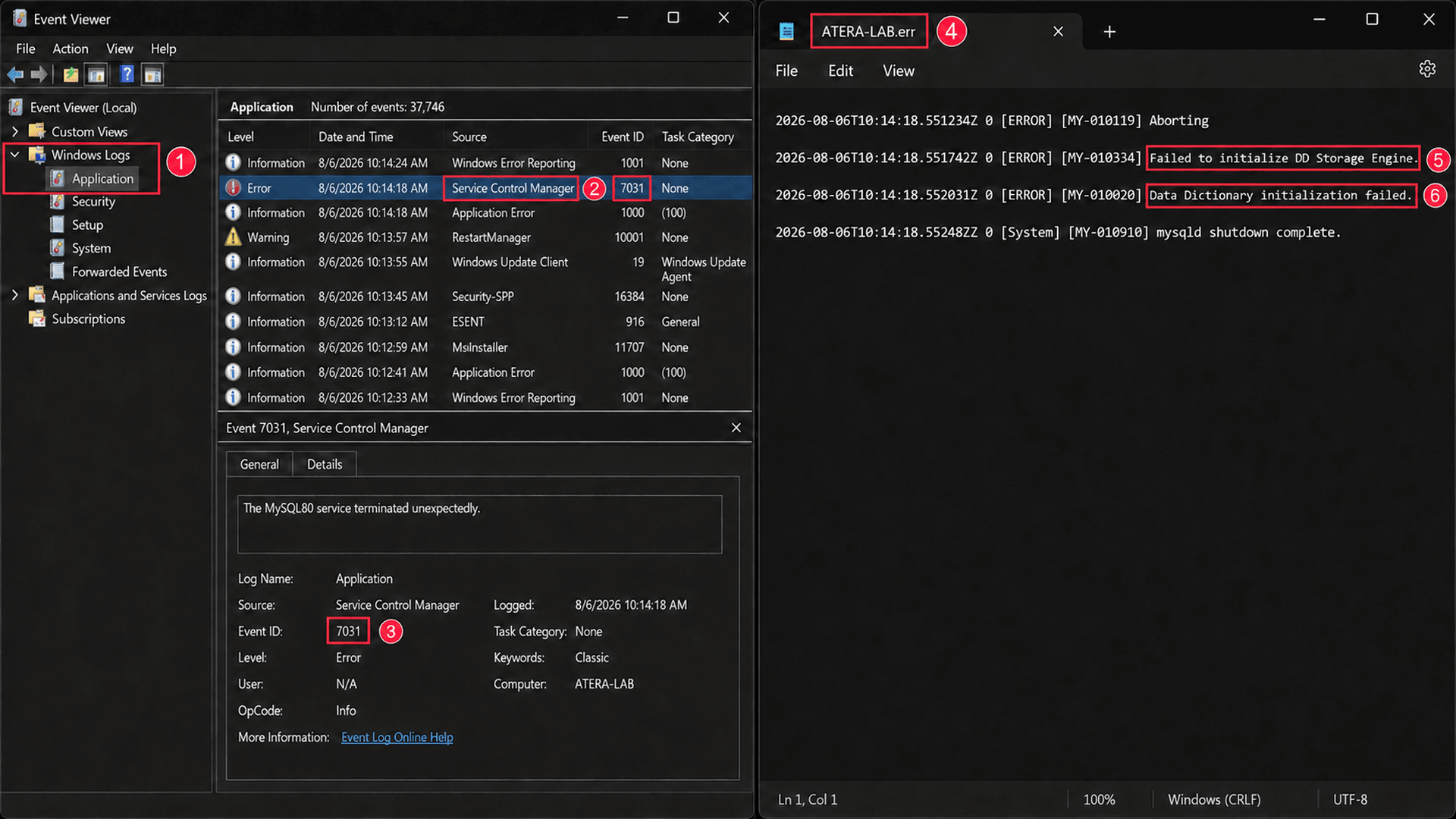
Task: Sort events by the Level column header
Action: (241, 136)
